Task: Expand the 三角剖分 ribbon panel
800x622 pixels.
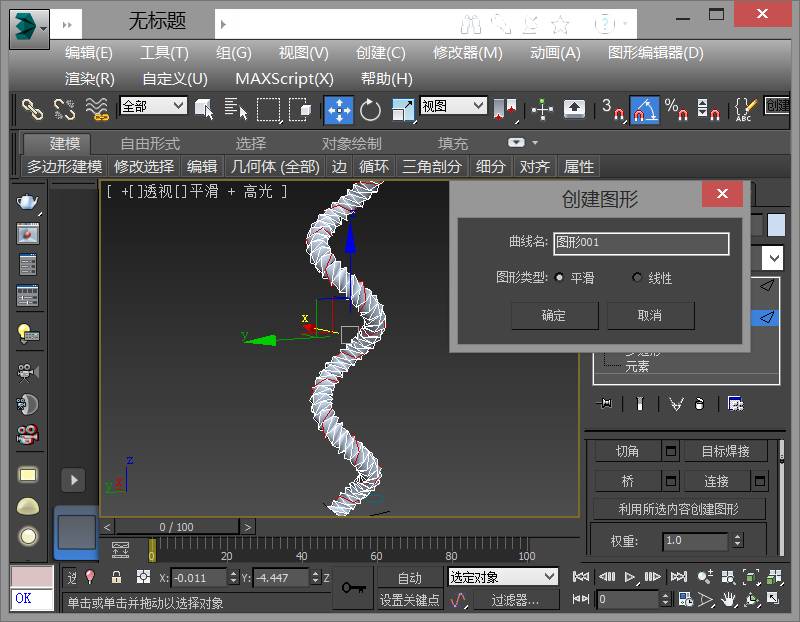Action: (x=431, y=167)
